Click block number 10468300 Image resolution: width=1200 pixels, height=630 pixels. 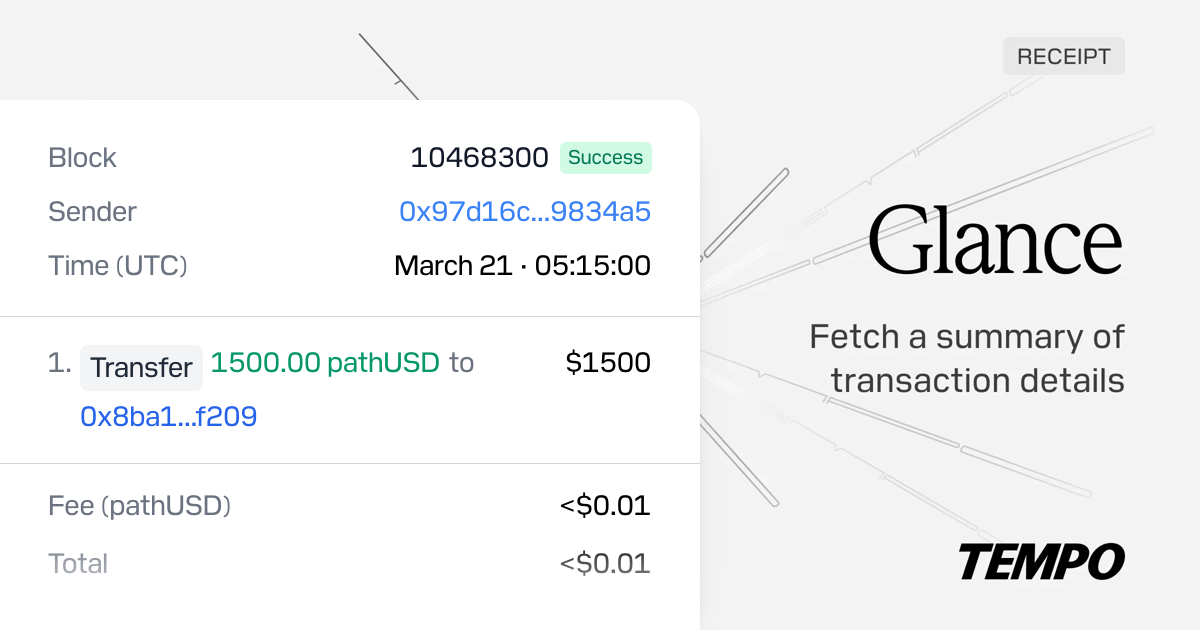479,158
